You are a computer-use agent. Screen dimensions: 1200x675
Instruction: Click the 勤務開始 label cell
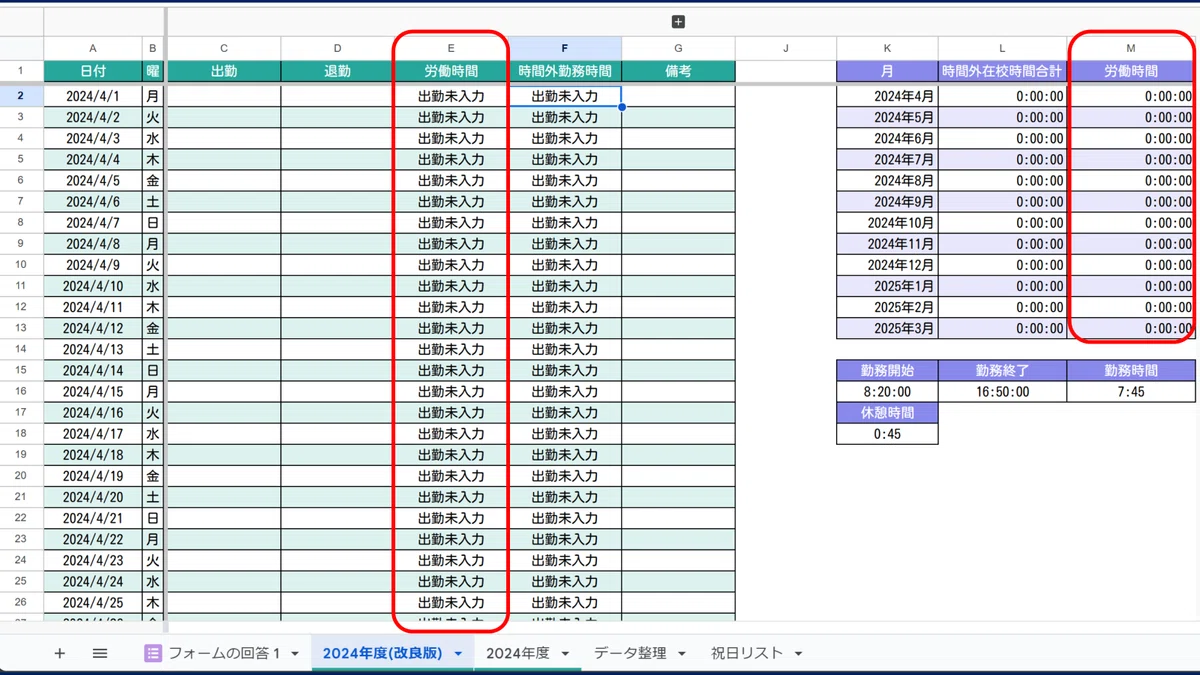tap(887, 370)
